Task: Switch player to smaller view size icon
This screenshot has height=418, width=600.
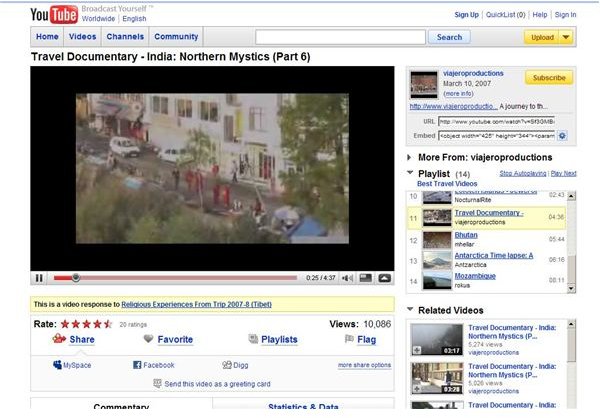Action: (x=366, y=278)
